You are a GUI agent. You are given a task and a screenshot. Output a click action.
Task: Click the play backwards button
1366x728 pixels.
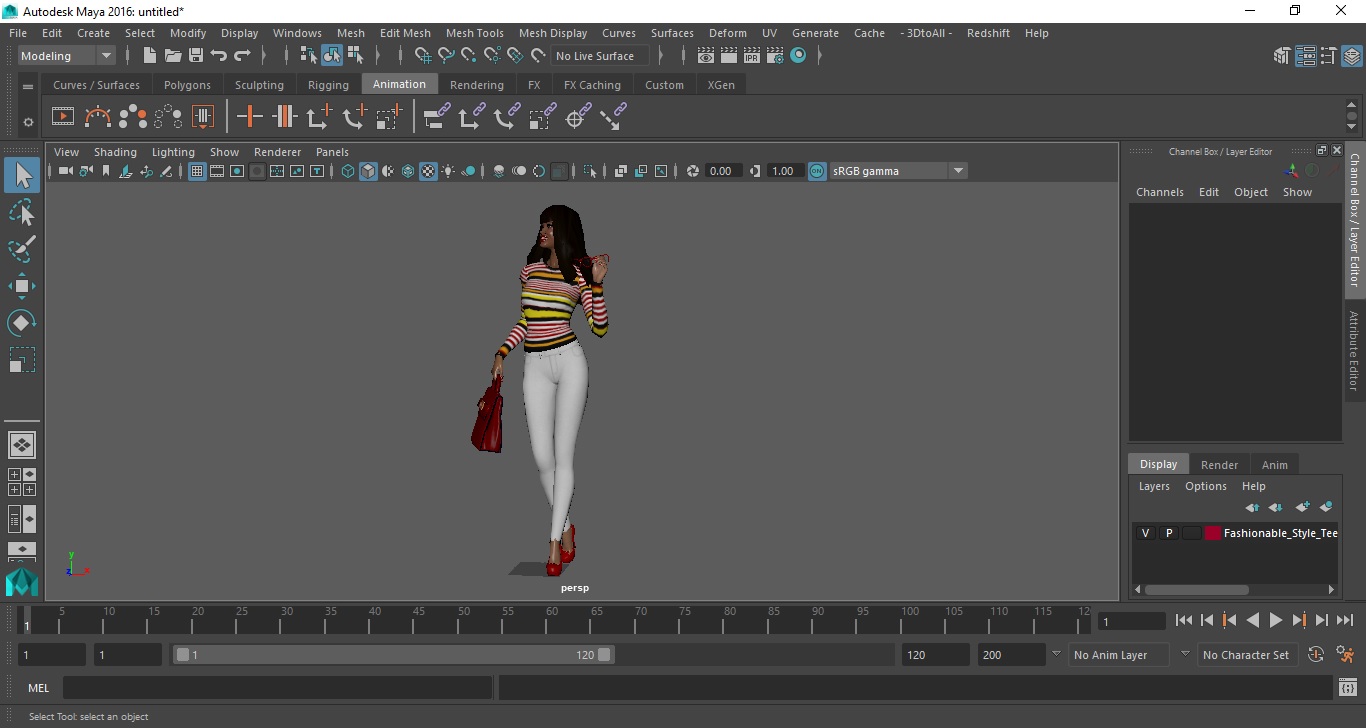tap(1252, 621)
